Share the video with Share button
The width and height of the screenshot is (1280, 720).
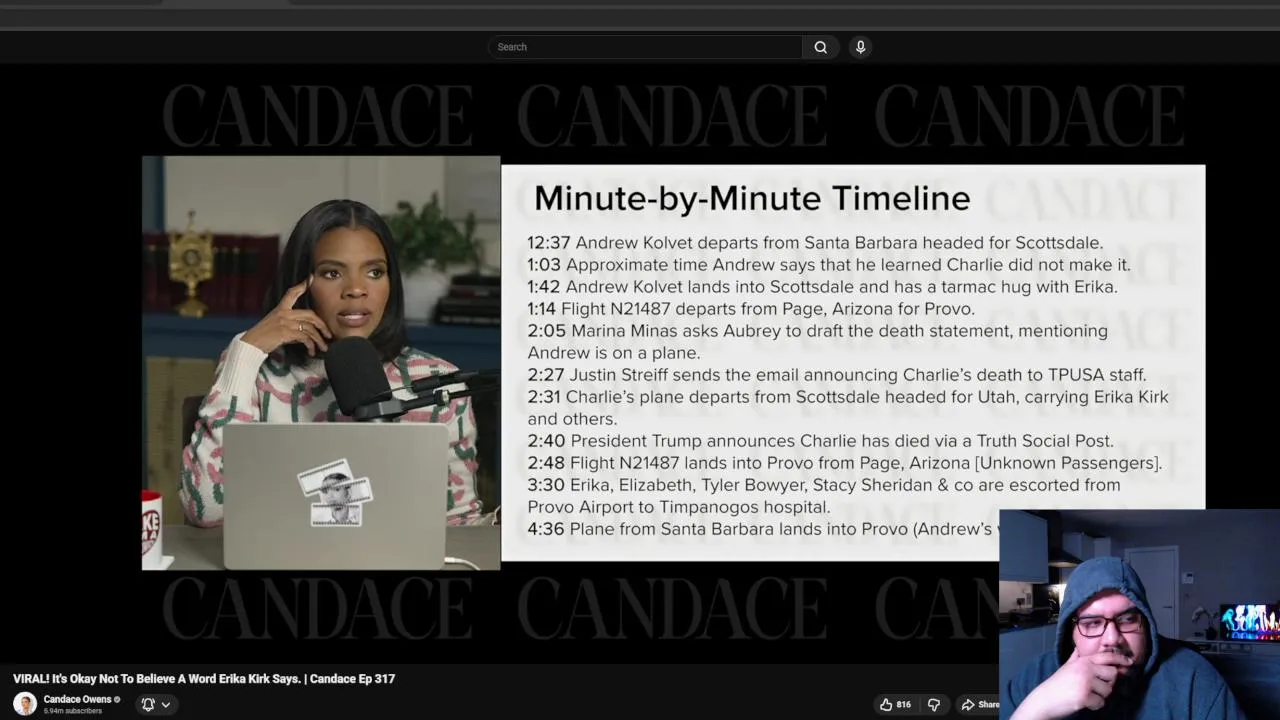click(x=980, y=704)
